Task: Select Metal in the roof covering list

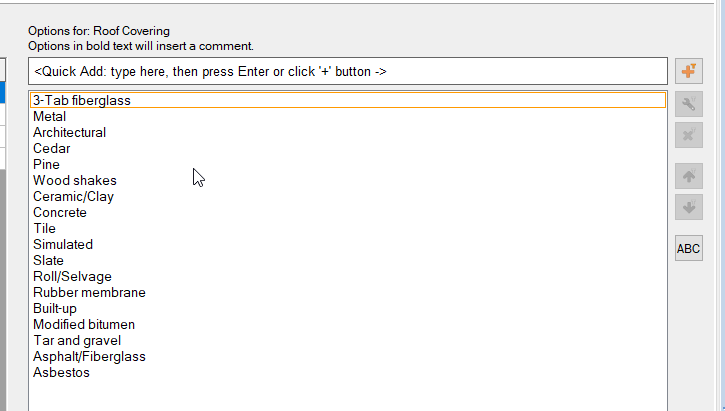Action: pyautogui.click(x=50, y=117)
